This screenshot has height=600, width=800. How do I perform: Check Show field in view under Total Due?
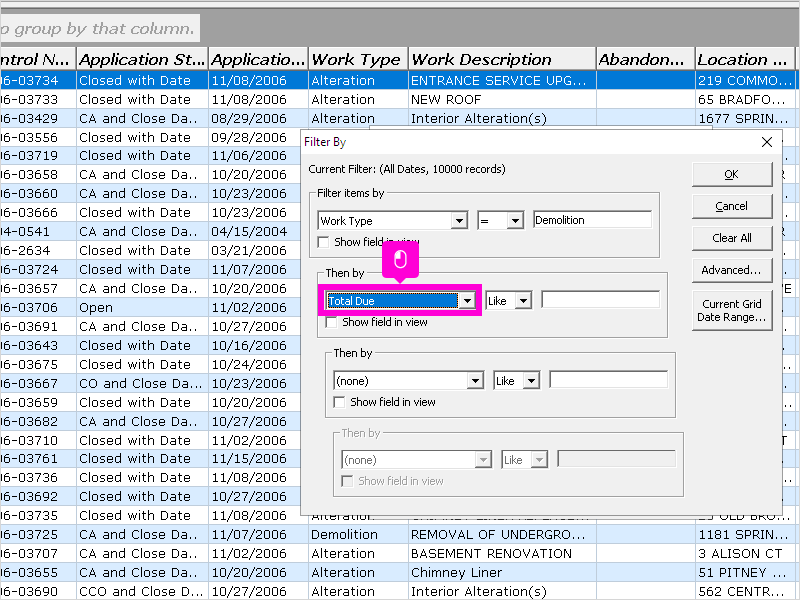tap(332, 322)
